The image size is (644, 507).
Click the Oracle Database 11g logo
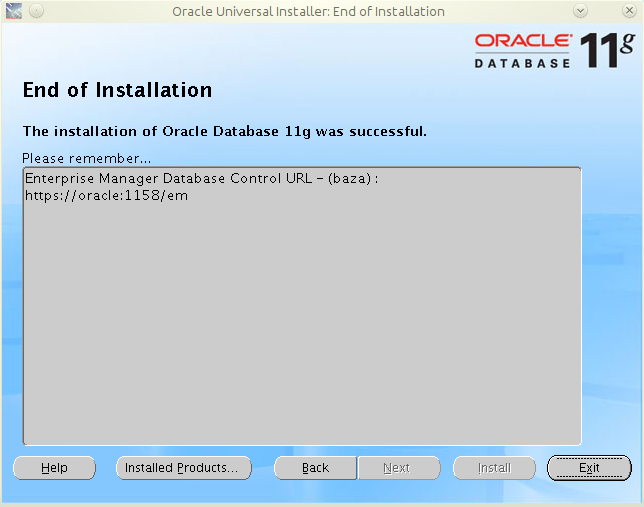pyautogui.click(x=554, y=51)
